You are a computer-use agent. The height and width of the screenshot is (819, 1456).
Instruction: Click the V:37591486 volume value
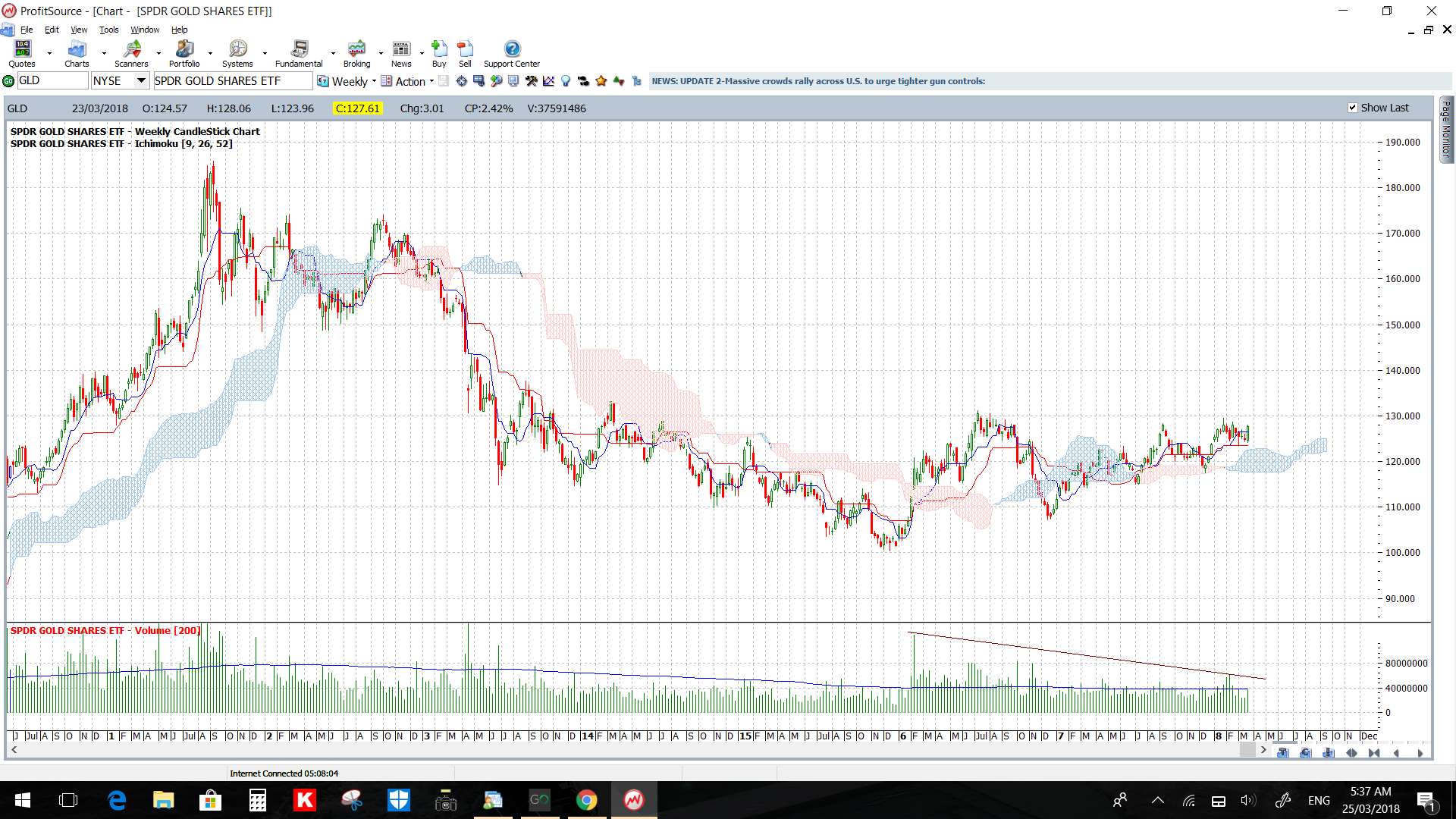557,108
